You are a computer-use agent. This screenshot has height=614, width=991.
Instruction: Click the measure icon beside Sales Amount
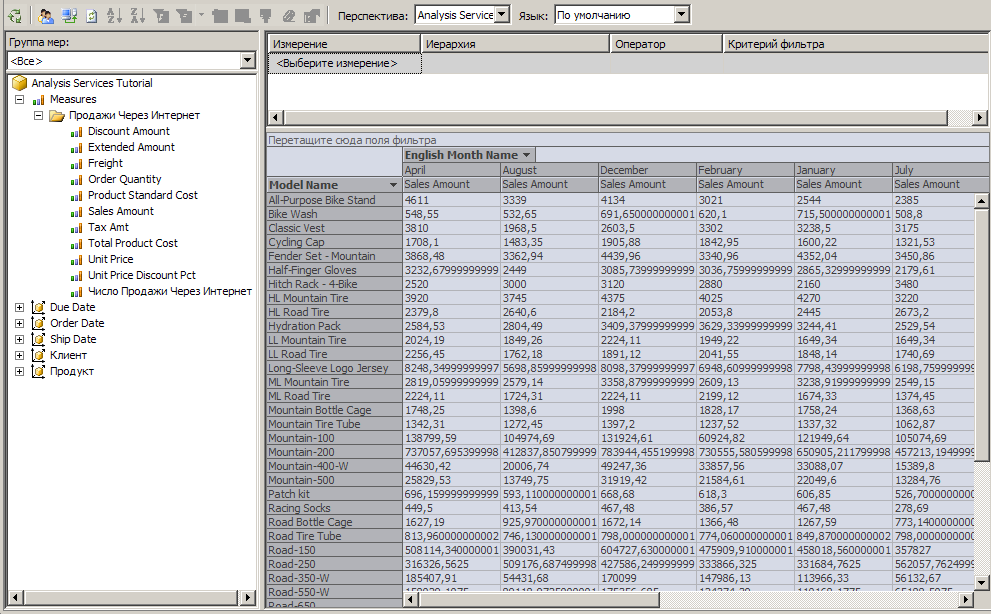point(76,212)
